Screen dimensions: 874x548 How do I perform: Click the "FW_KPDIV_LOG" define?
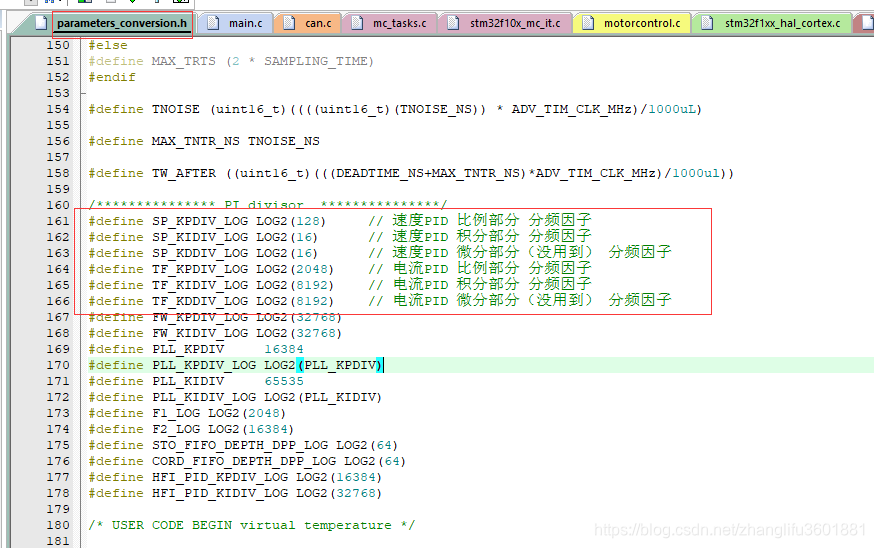coord(200,317)
